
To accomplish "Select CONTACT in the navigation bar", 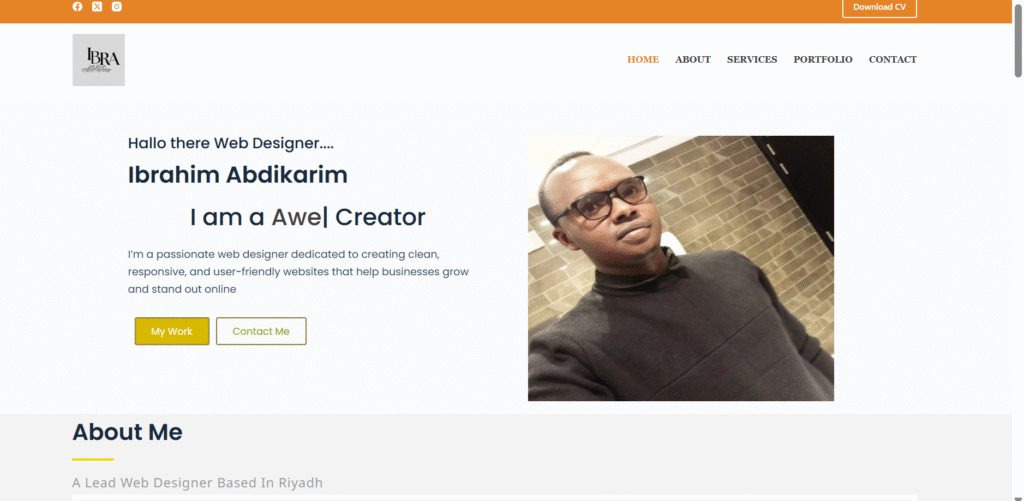I will 893,59.
